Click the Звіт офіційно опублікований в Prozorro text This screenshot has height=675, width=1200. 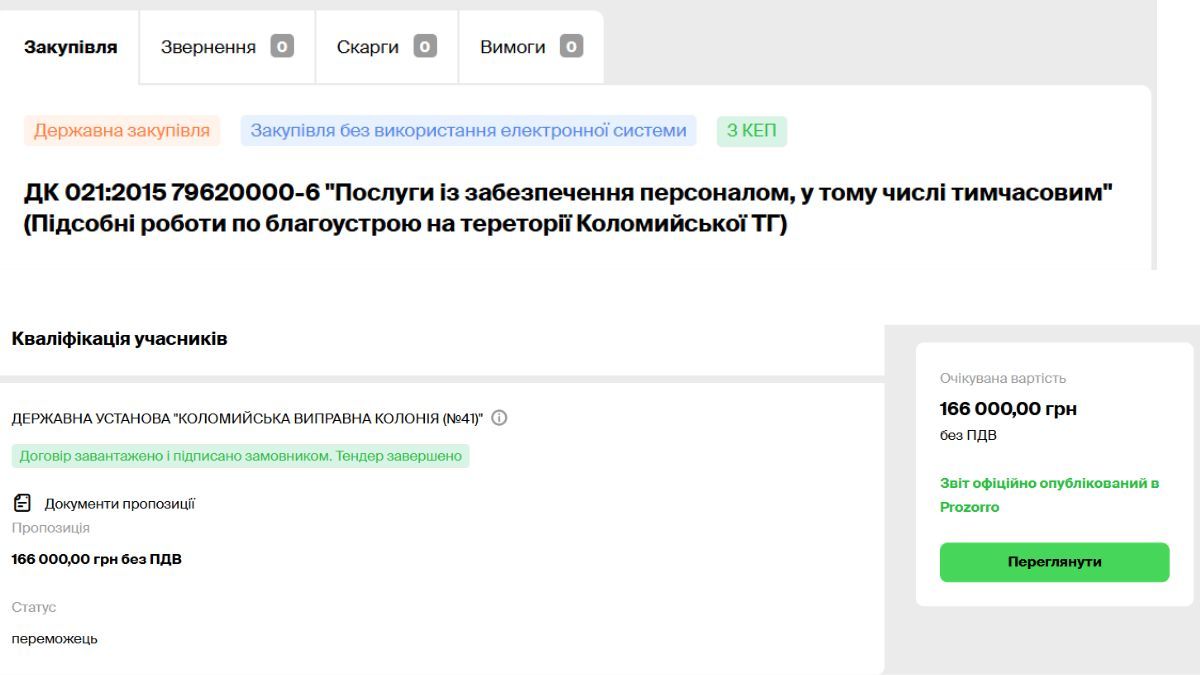point(1049,495)
